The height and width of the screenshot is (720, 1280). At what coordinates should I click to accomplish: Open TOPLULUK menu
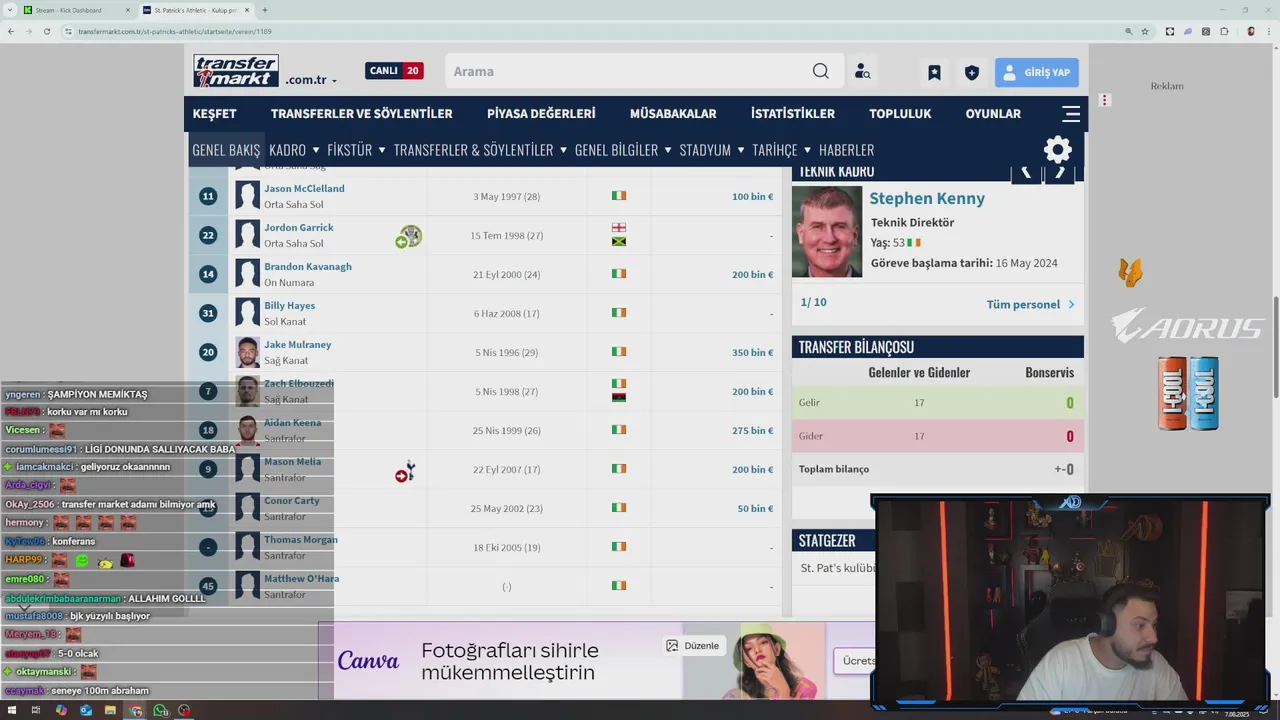(x=900, y=113)
